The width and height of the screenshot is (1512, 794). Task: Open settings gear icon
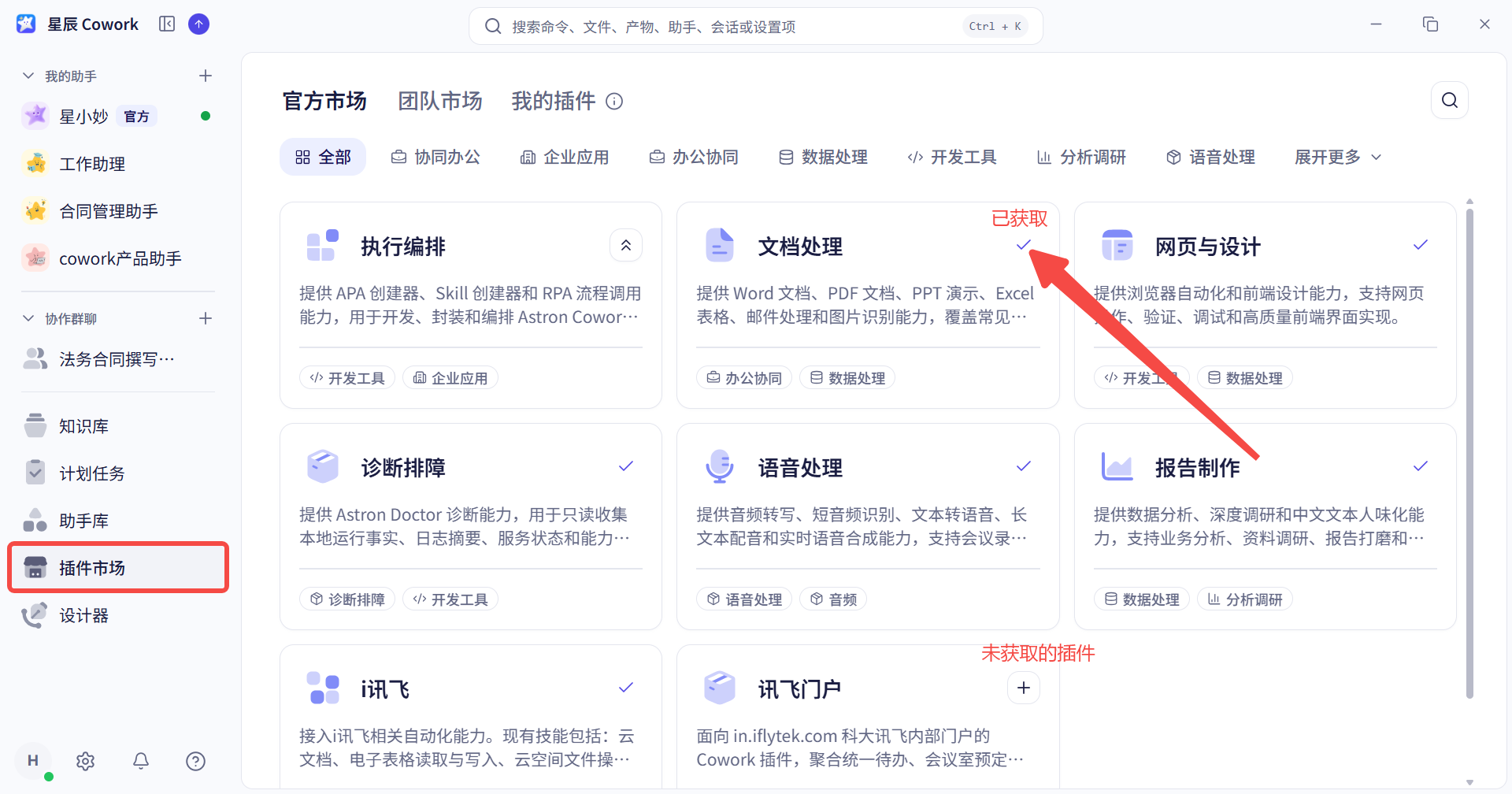(85, 761)
